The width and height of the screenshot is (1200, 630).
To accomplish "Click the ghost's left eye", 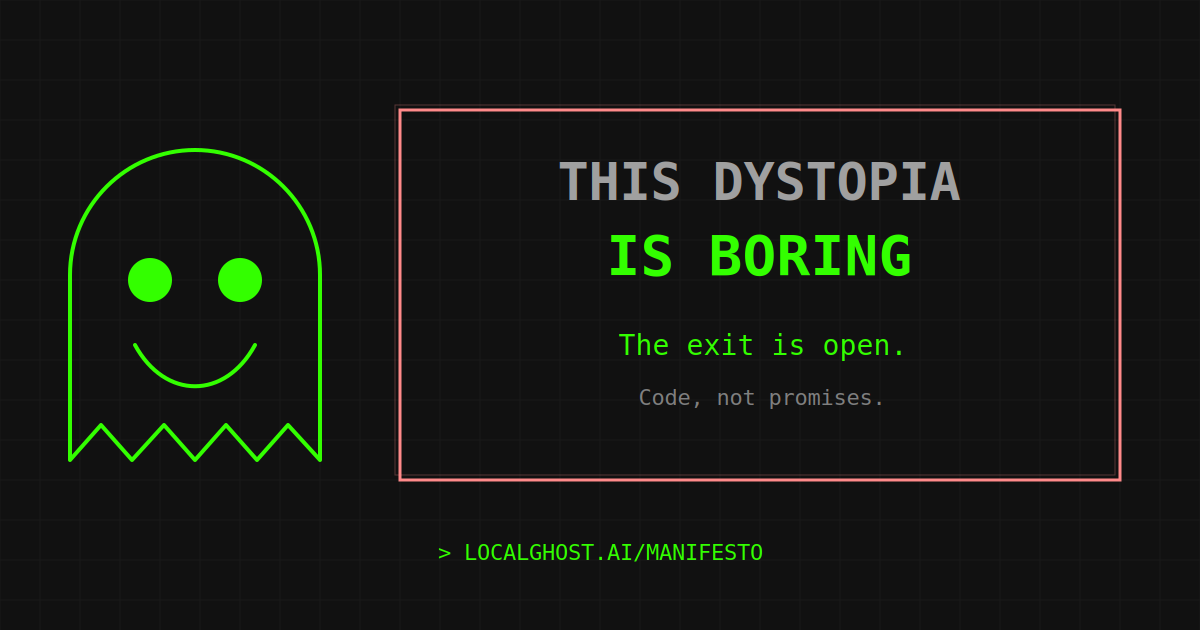I will (150, 278).
